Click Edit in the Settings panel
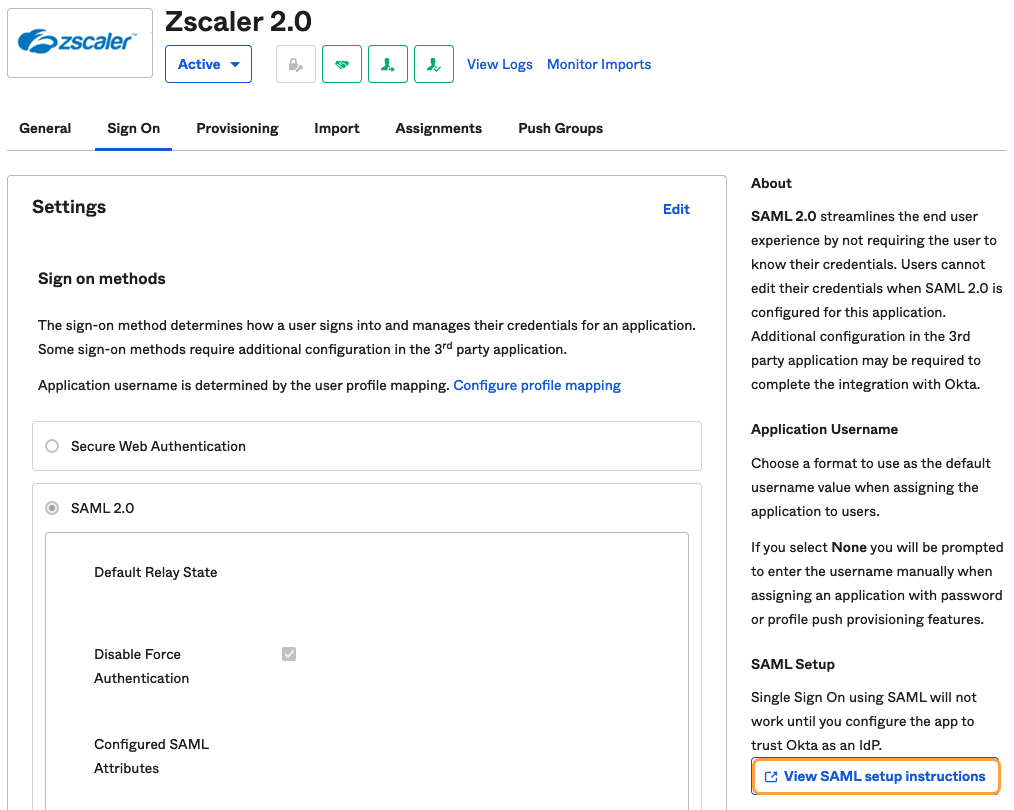This screenshot has height=810, width=1014. pos(676,209)
